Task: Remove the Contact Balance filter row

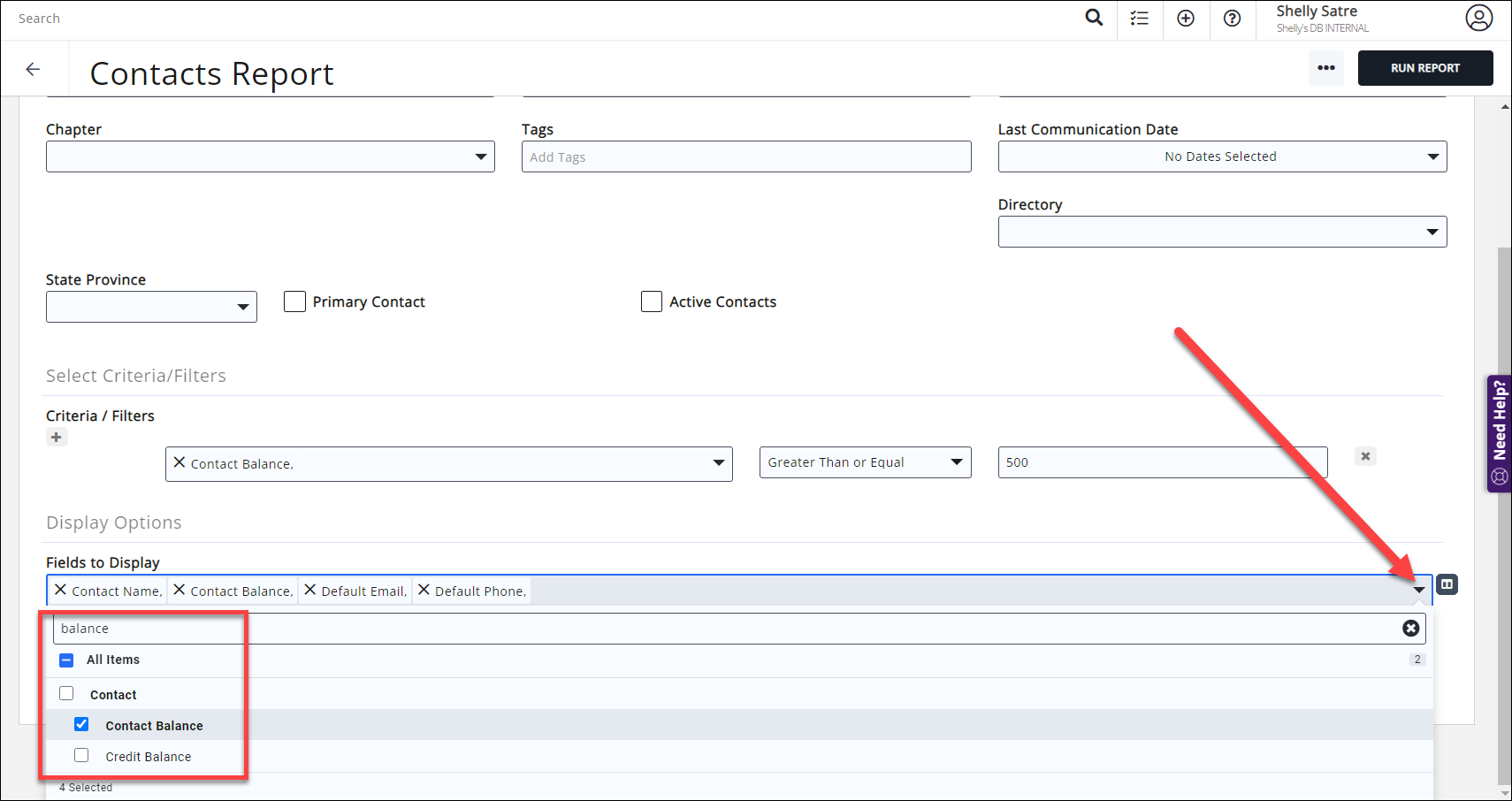Action: [1365, 456]
